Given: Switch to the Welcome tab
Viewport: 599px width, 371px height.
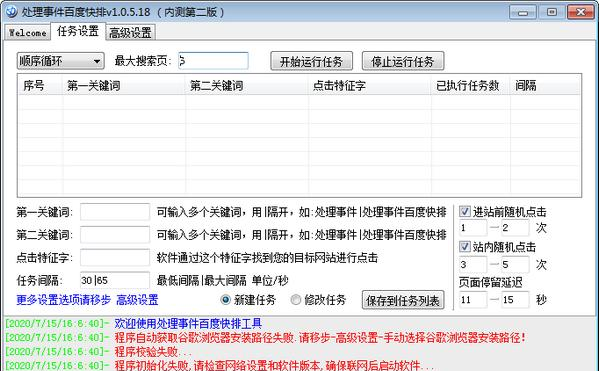Looking at the screenshot, I should [28, 32].
